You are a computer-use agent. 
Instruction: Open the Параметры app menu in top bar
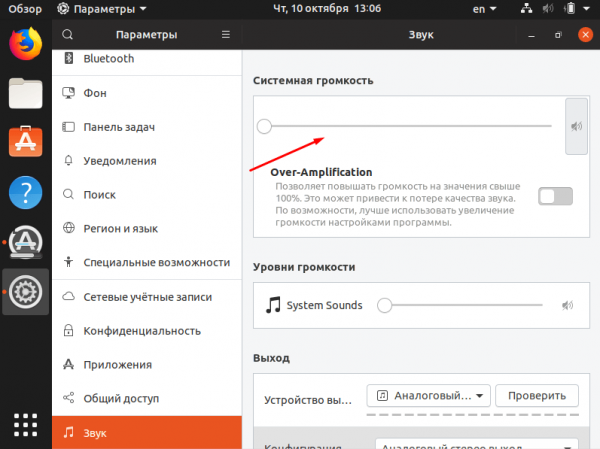pyautogui.click(x=102, y=9)
